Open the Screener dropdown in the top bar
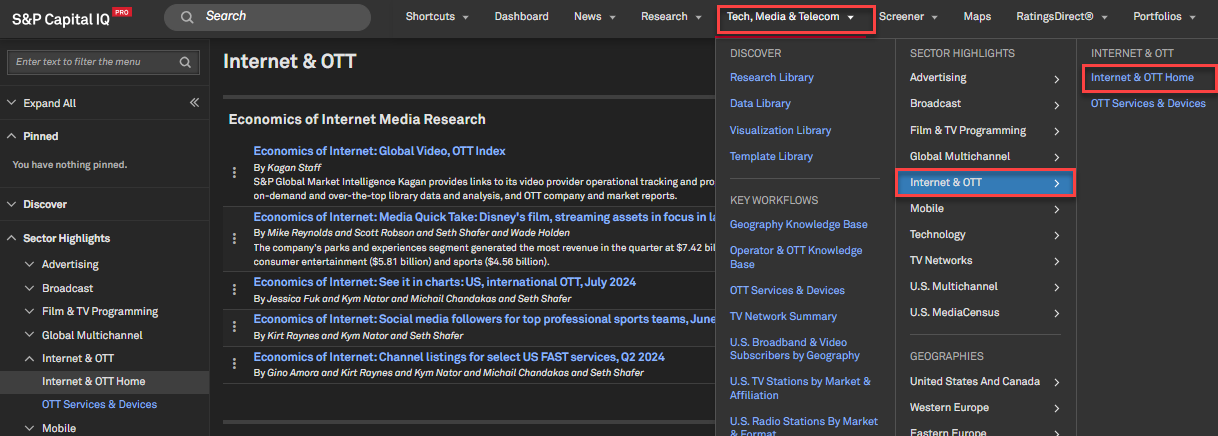Screen dimensions: 1218x436 tap(908, 17)
